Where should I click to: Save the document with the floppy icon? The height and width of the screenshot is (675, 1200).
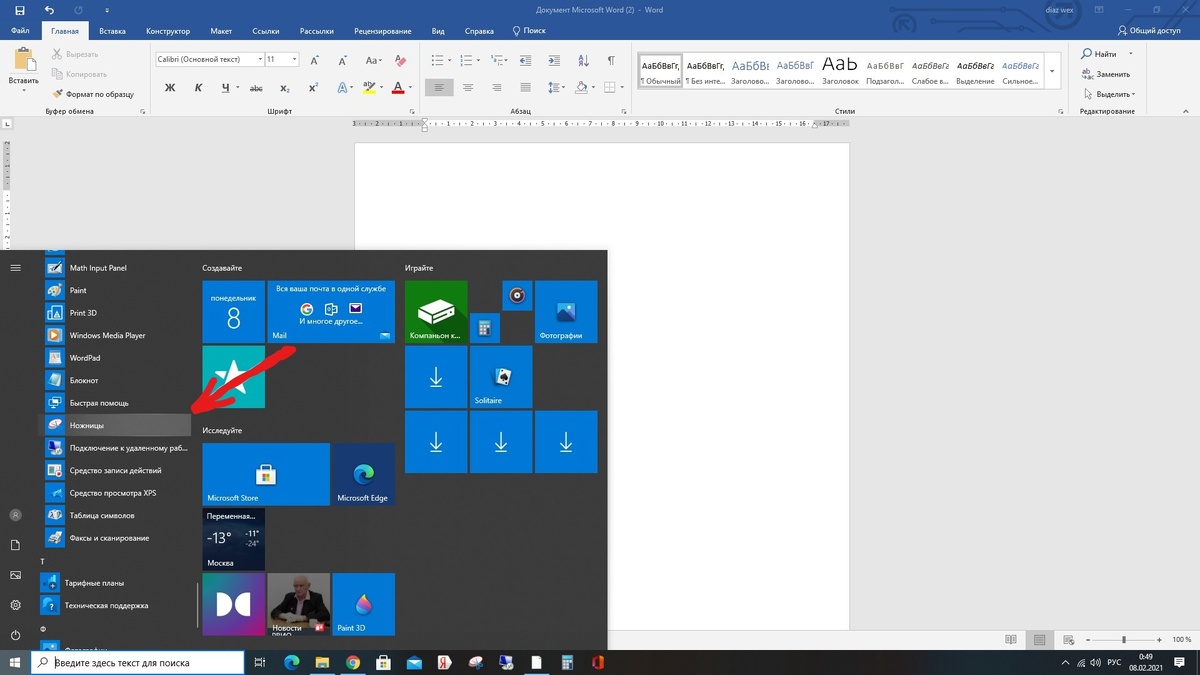(x=20, y=10)
